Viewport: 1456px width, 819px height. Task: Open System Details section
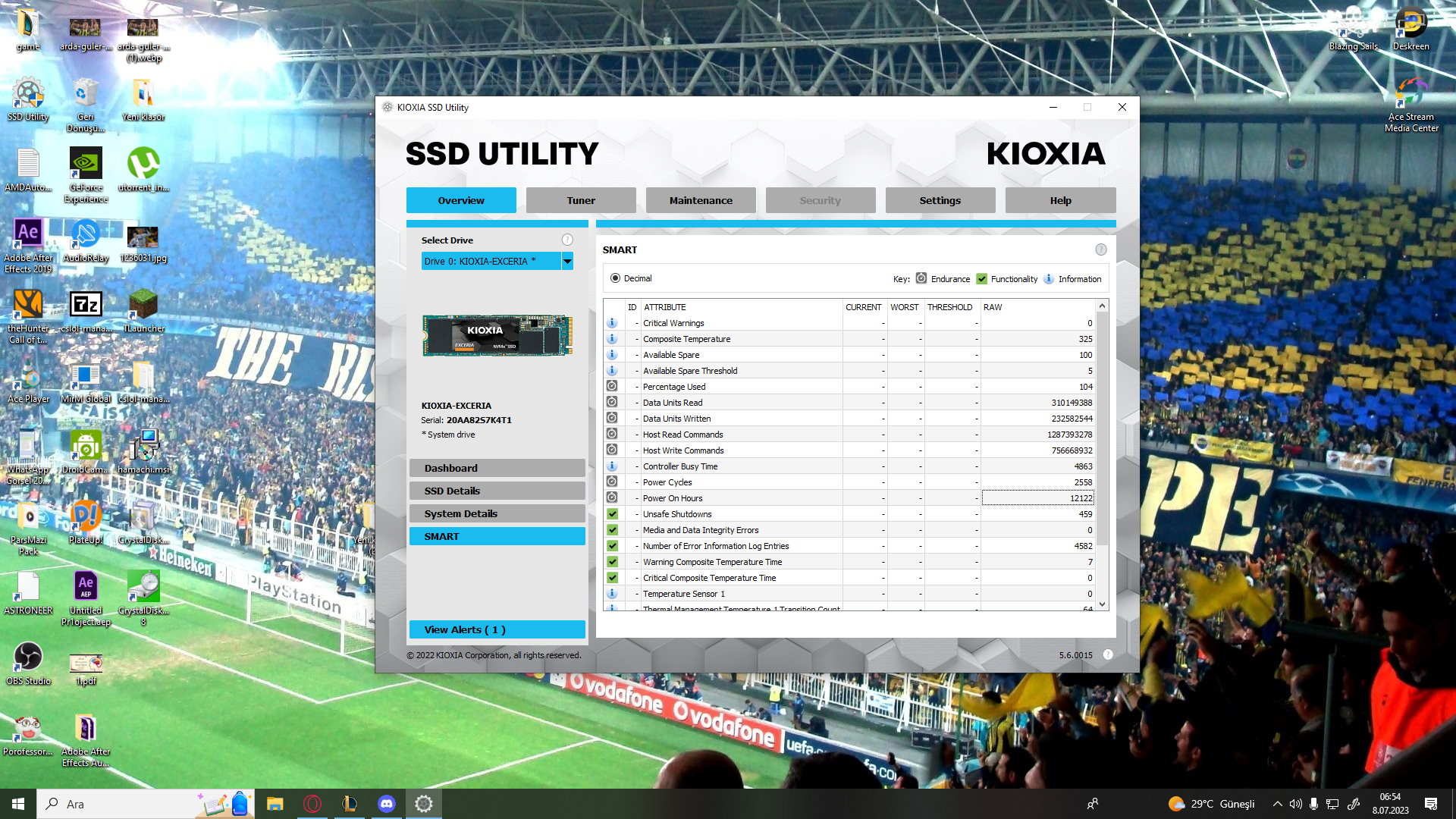pos(497,513)
